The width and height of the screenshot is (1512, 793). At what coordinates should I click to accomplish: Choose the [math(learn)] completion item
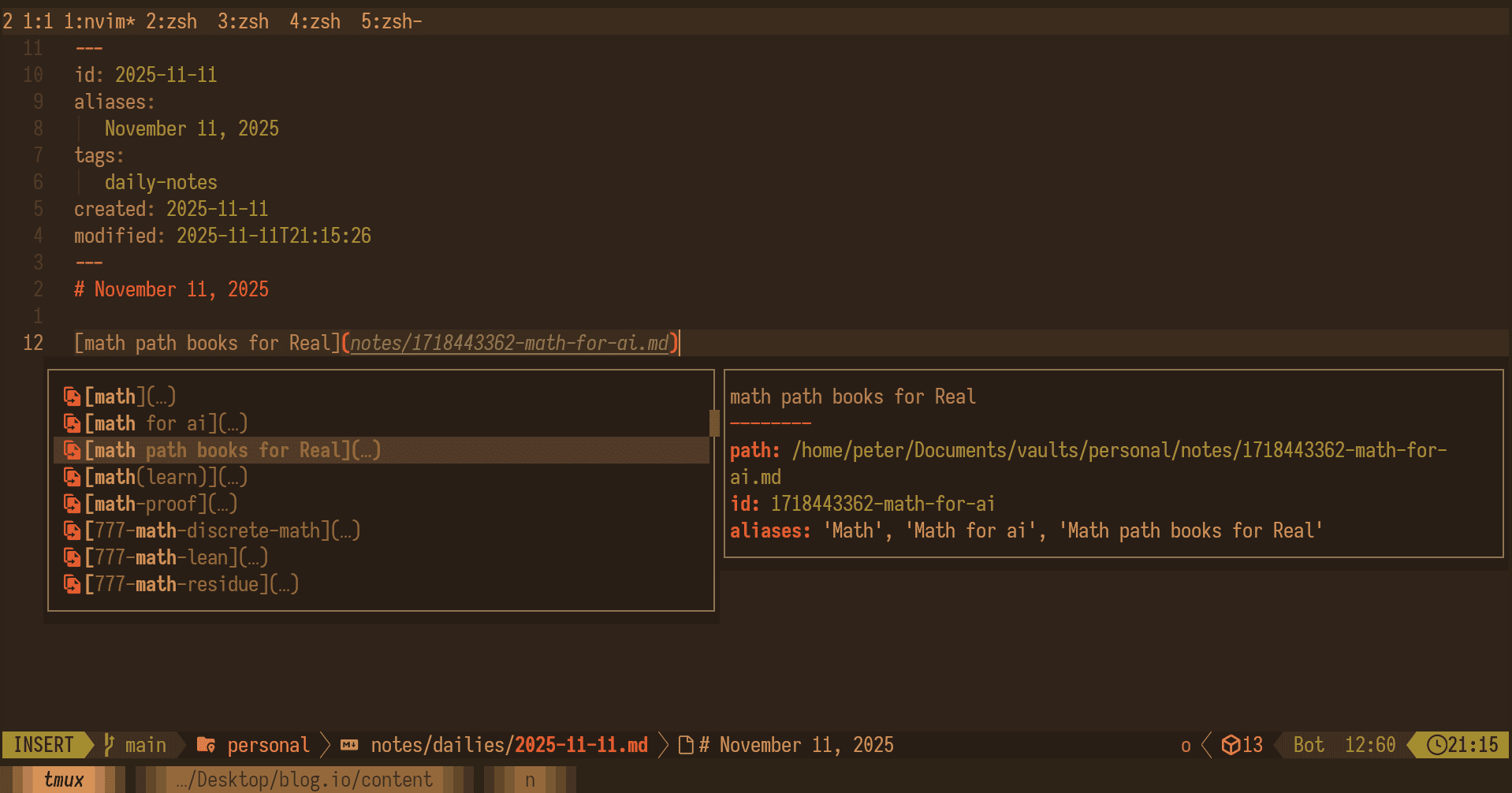click(166, 477)
